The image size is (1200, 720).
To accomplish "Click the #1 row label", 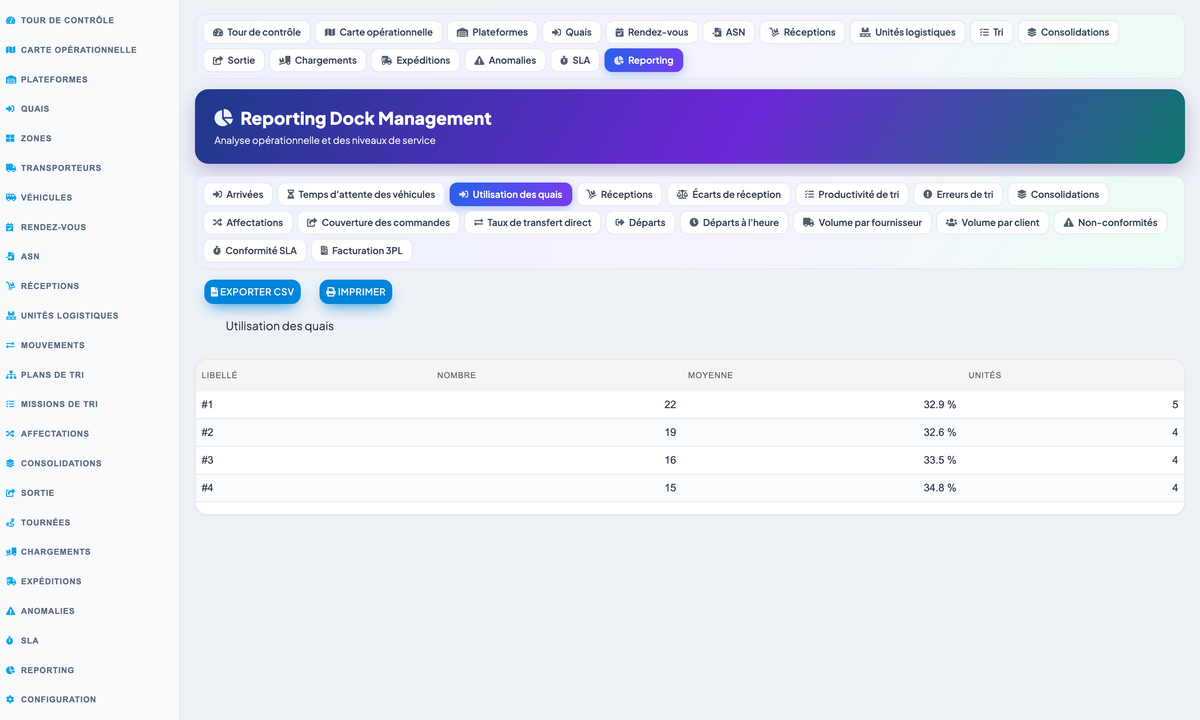I will point(207,405).
